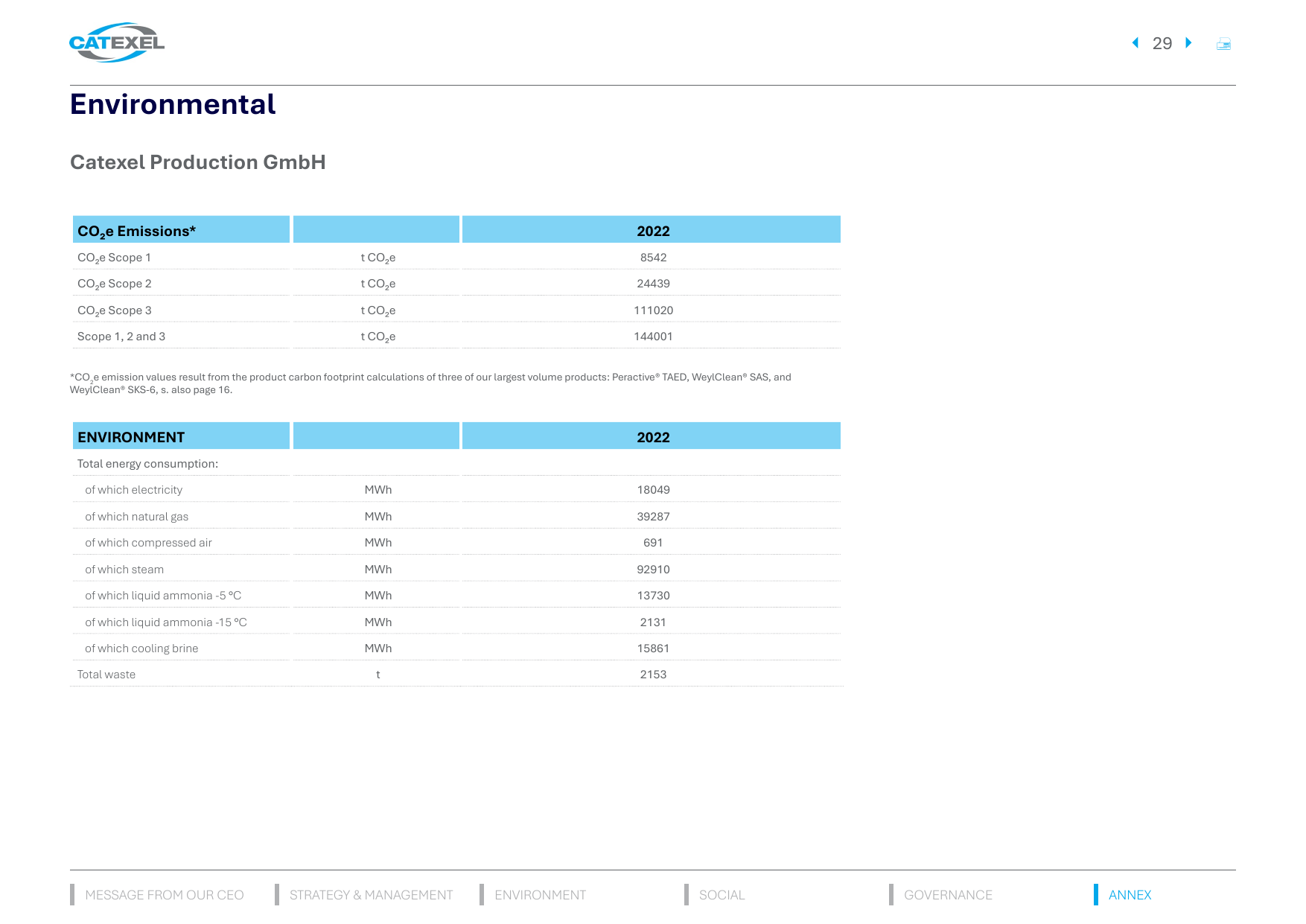Click the CO2e Scope 1 row label
Screen dimensions: 1306x924
(x=114, y=258)
